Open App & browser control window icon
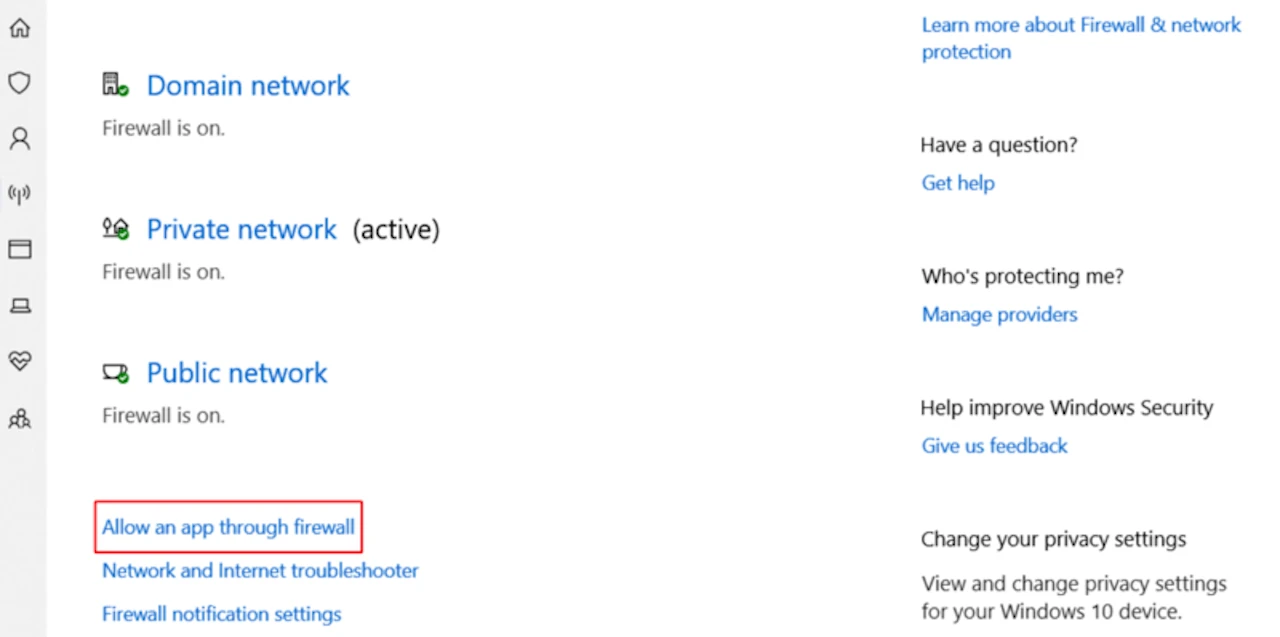1280x637 pixels. coord(19,249)
